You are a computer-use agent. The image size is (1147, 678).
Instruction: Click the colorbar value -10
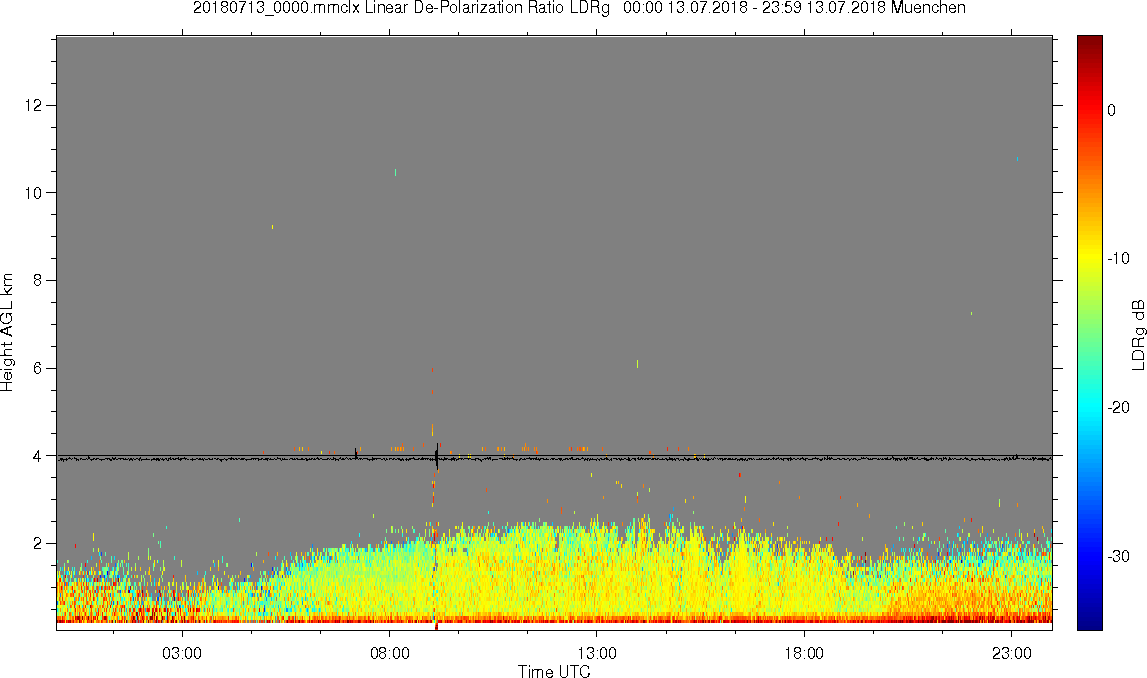(1117, 259)
